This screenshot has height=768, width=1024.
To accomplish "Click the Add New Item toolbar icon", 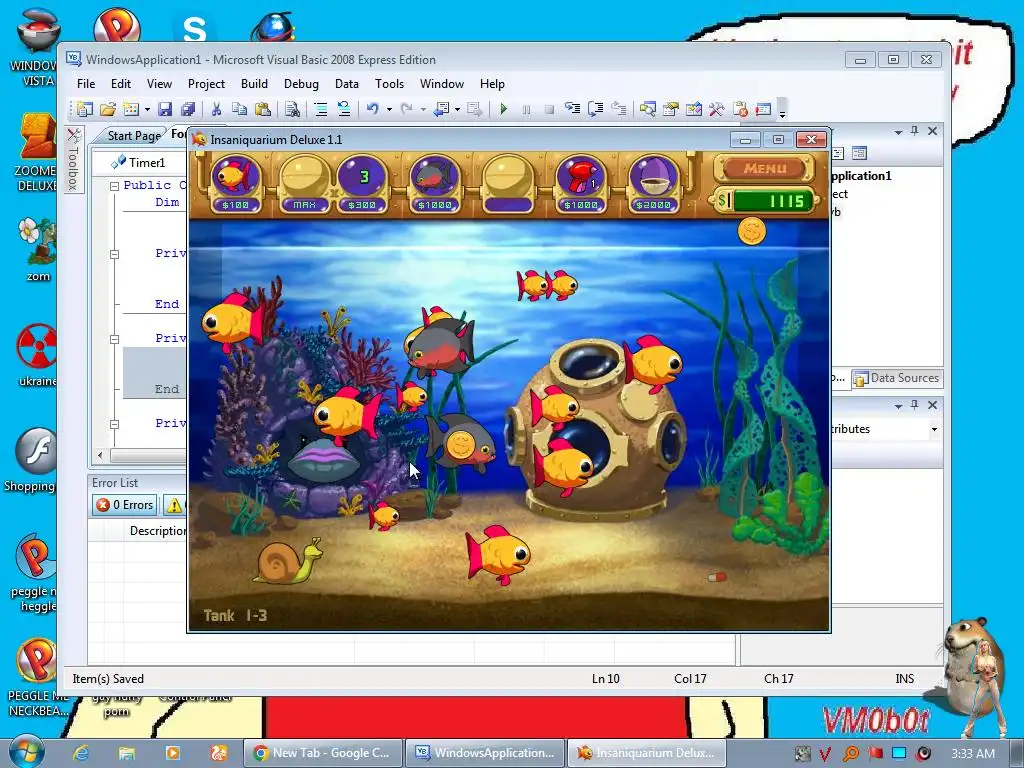I will coord(132,109).
